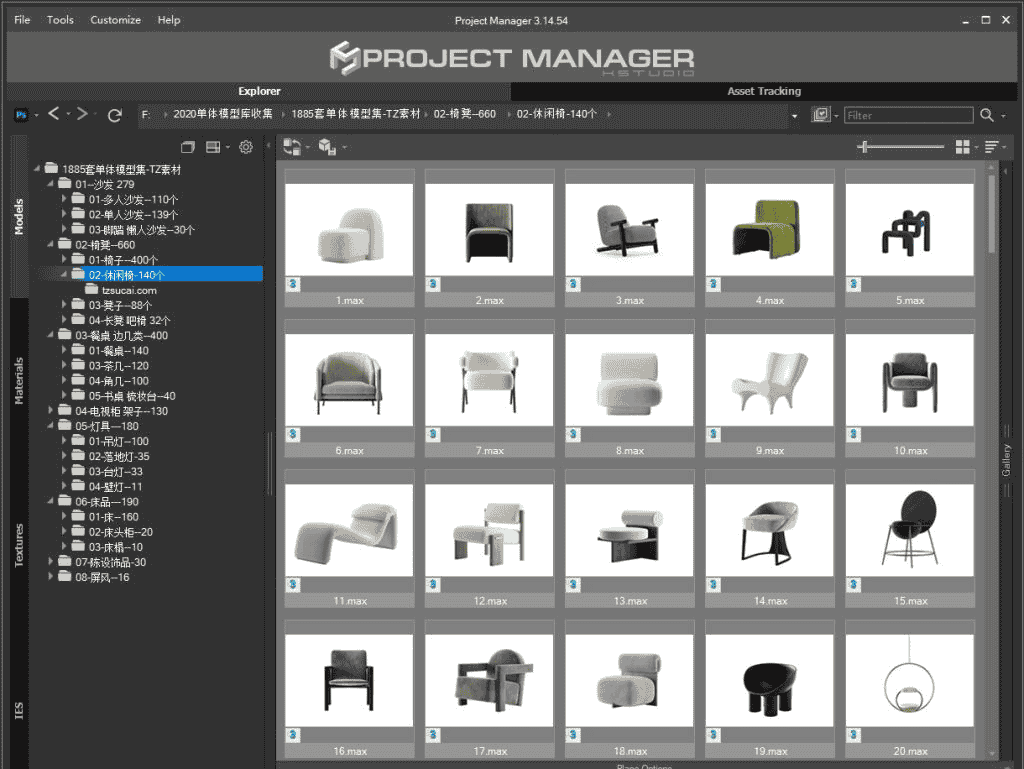The height and width of the screenshot is (769, 1024).
Task: Expand the 04-电视柜 架子--130 folder
Action: [52, 411]
